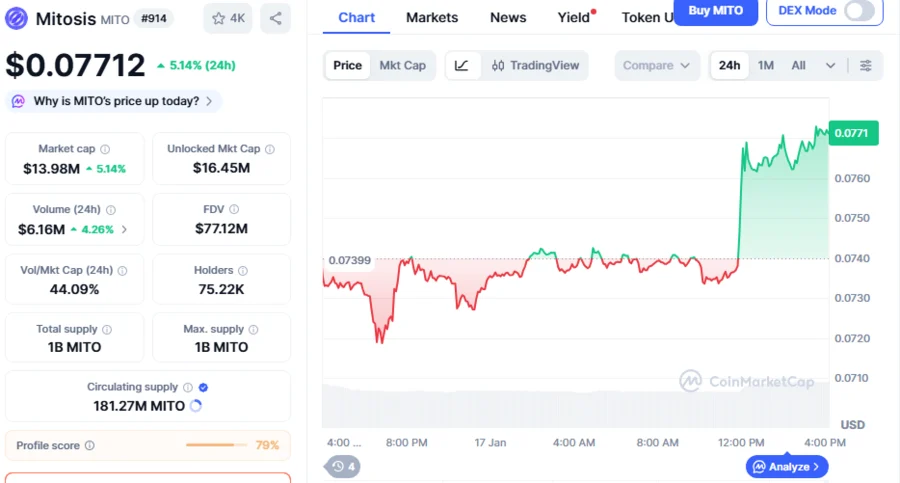This screenshot has height=483, width=900.
Task: Expand the time range chevron after All
Action: (x=830, y=66)
